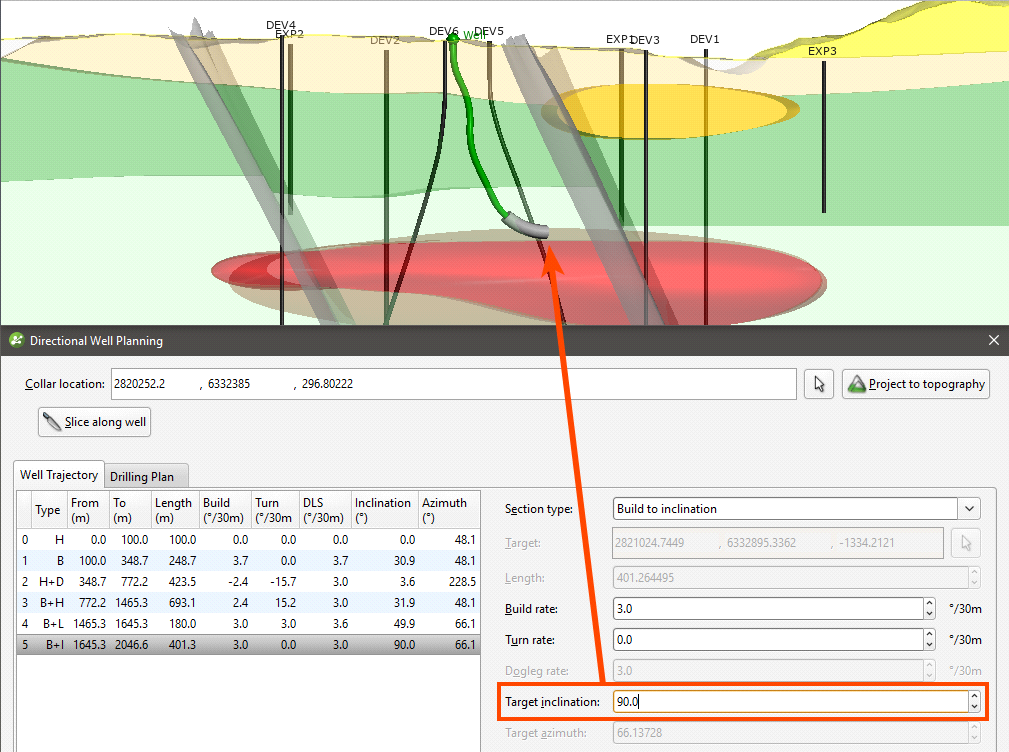Click the green Well collar marker in the scene

pos(453,38)
